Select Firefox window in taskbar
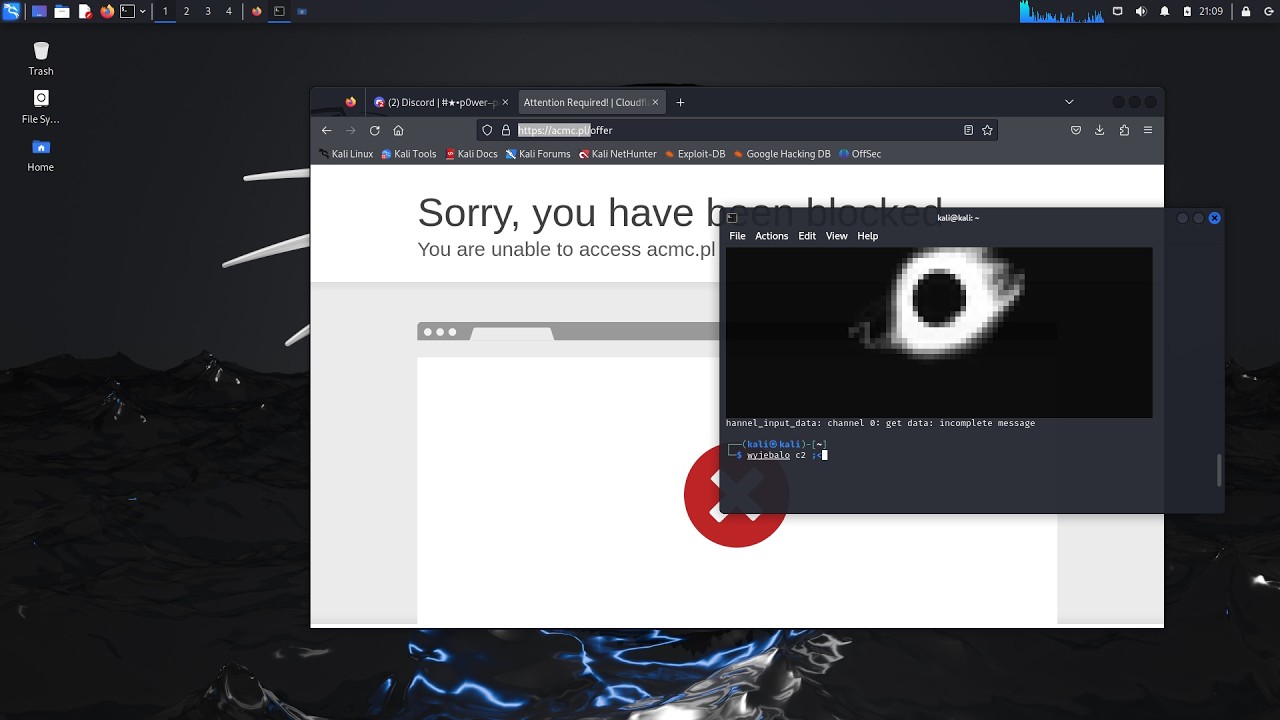The width and height of the screenshot is (1280, 720). point(257,11)
